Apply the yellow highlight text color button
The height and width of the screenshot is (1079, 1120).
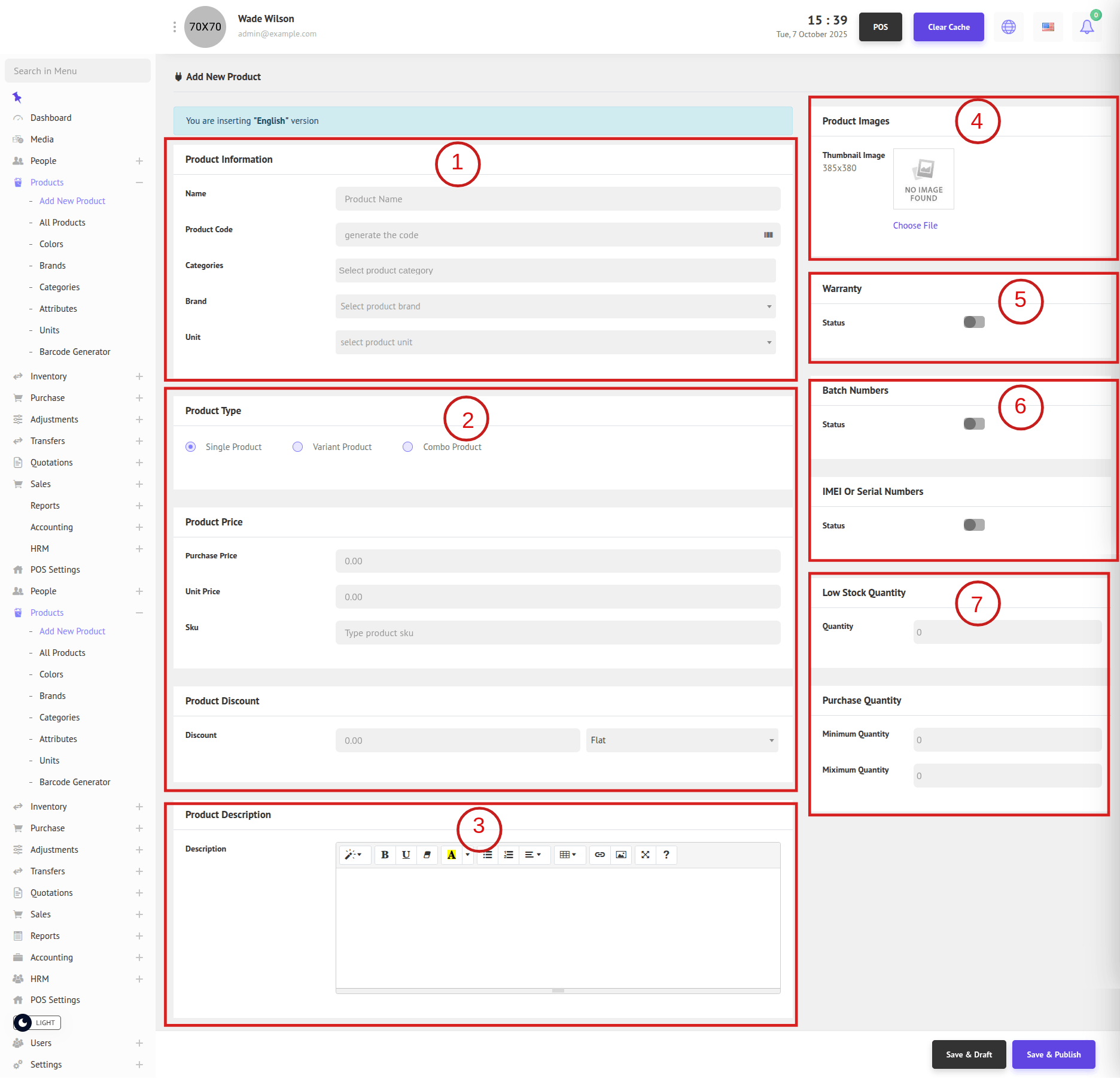tap(451, 855)
